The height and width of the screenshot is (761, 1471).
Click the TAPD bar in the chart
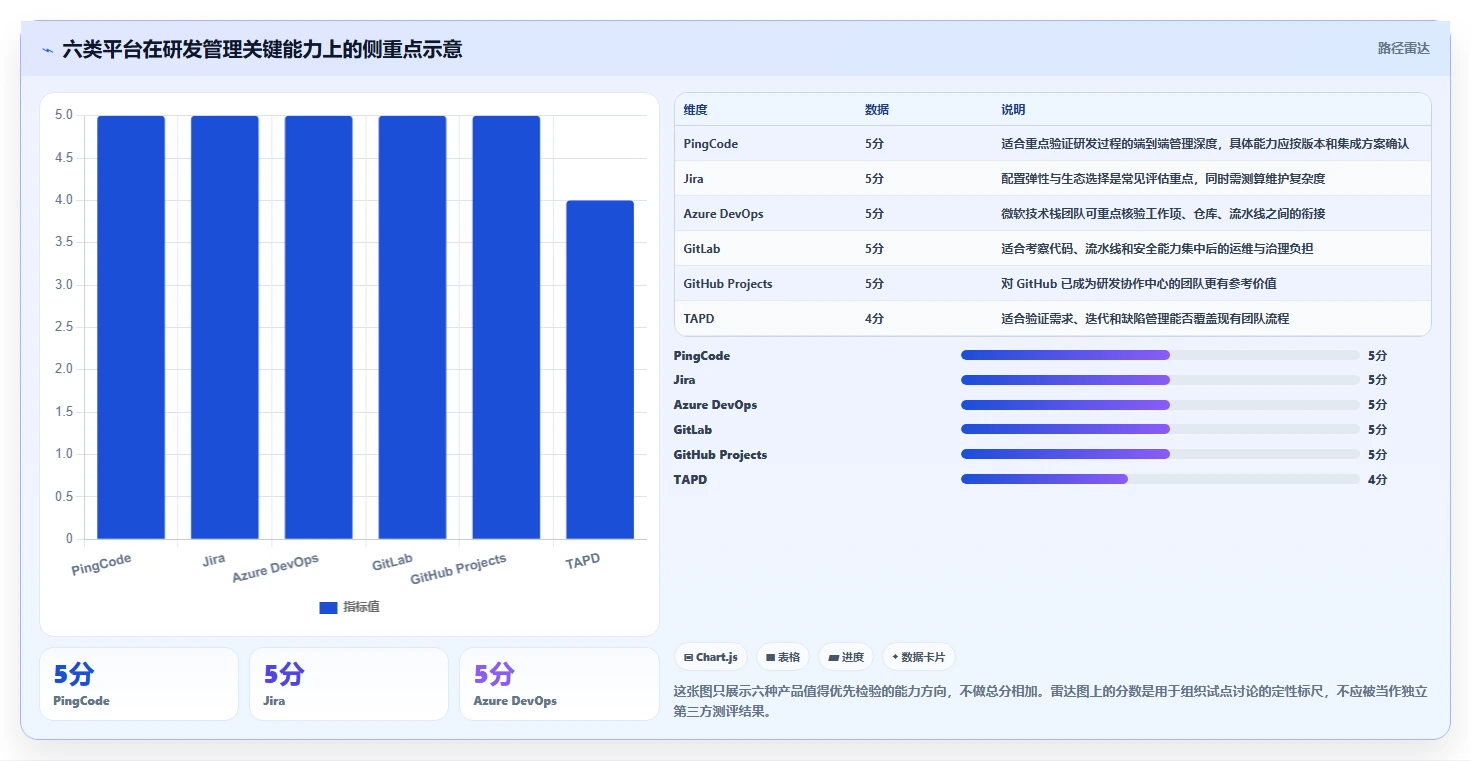pos(600,370)
